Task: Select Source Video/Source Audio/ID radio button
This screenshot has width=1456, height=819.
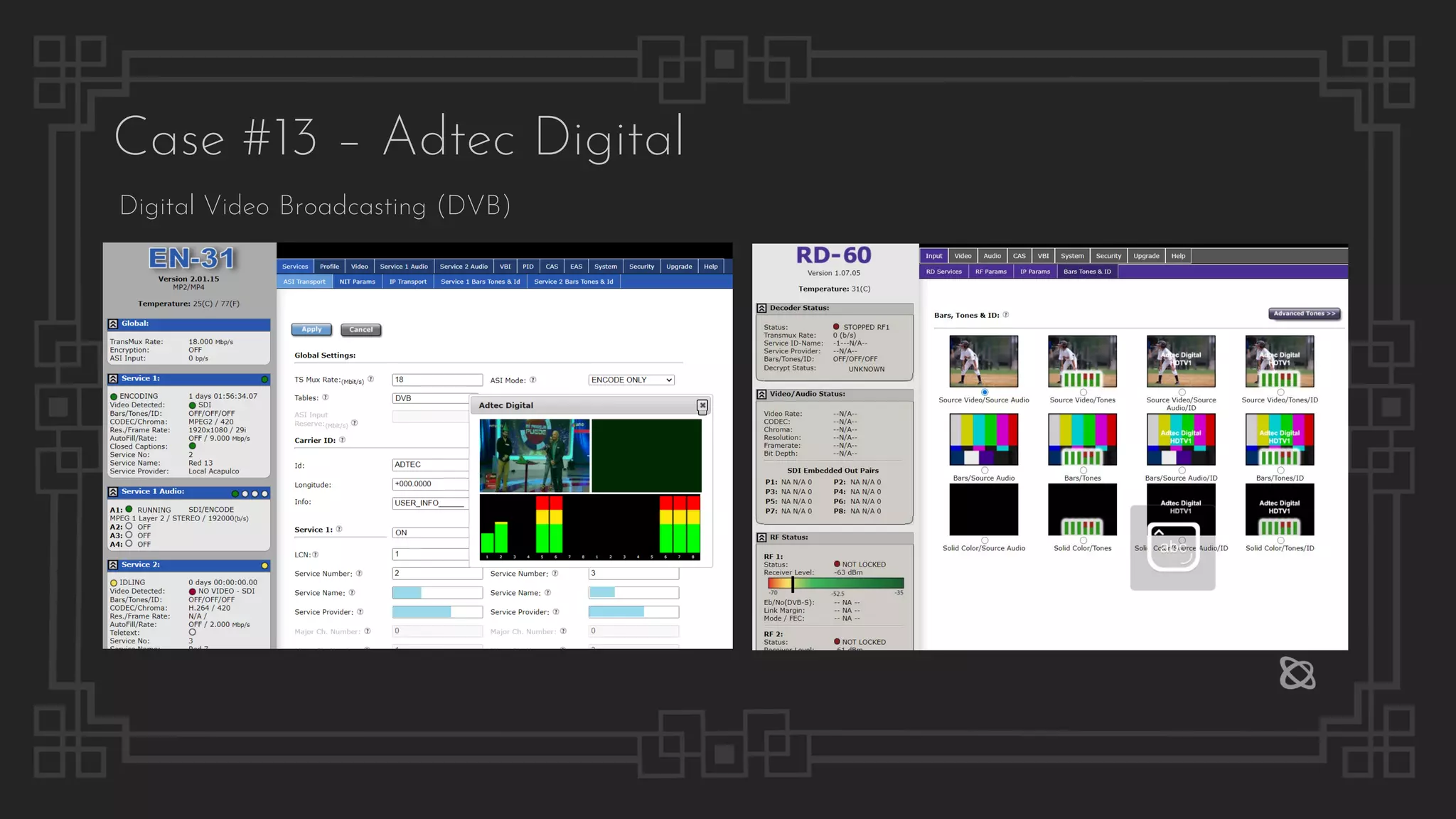Action: pos(1182,392)
